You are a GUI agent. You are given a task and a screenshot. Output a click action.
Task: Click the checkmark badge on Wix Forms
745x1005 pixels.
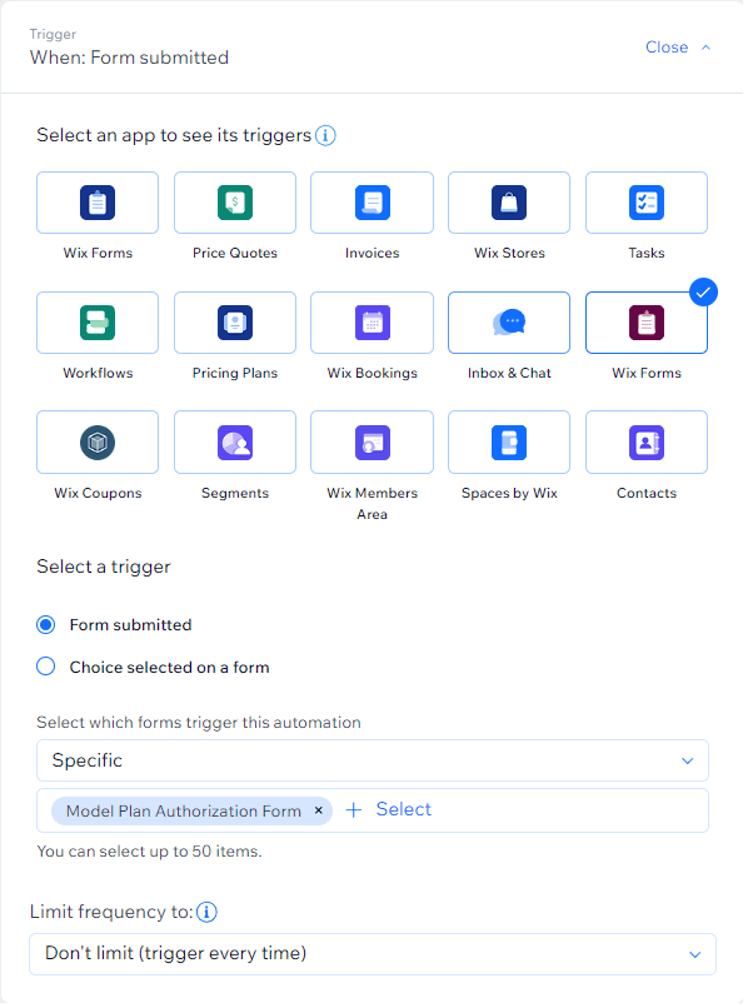(704, 292)
